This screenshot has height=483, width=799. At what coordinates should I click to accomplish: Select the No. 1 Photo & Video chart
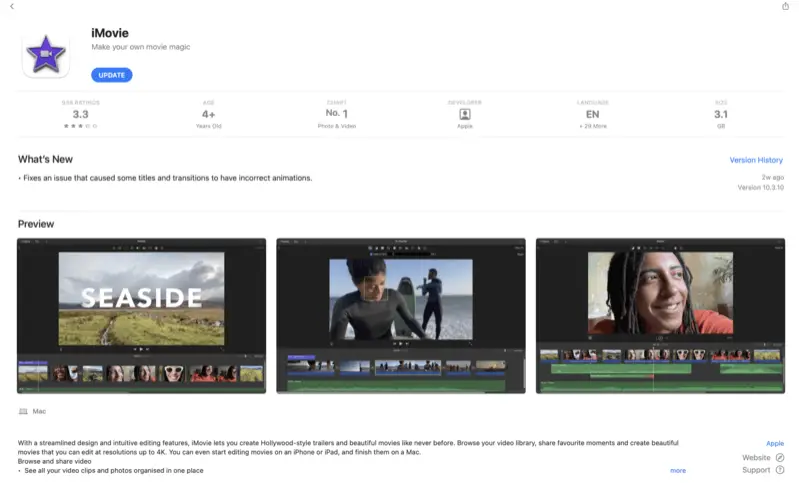coord(336,115)
